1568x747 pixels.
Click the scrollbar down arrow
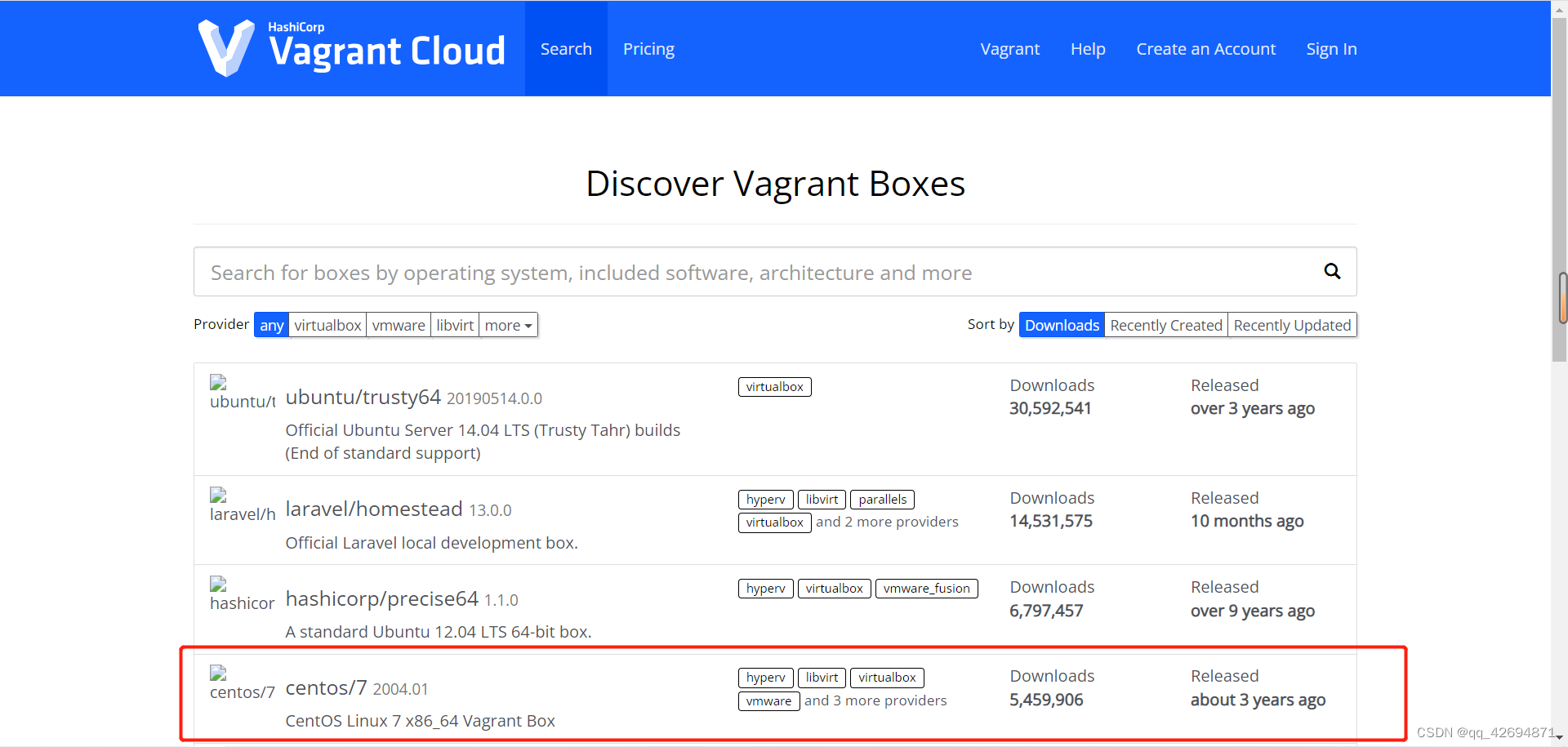tap(1560, 738)
